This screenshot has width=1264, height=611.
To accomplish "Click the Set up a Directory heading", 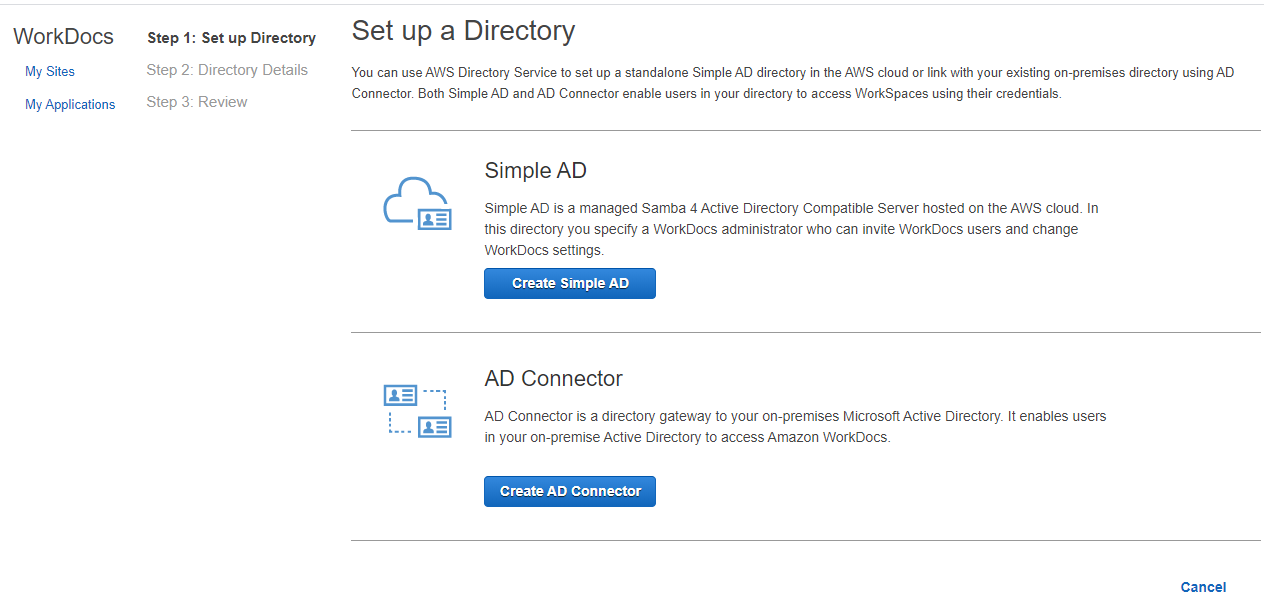I will [463, 31].
